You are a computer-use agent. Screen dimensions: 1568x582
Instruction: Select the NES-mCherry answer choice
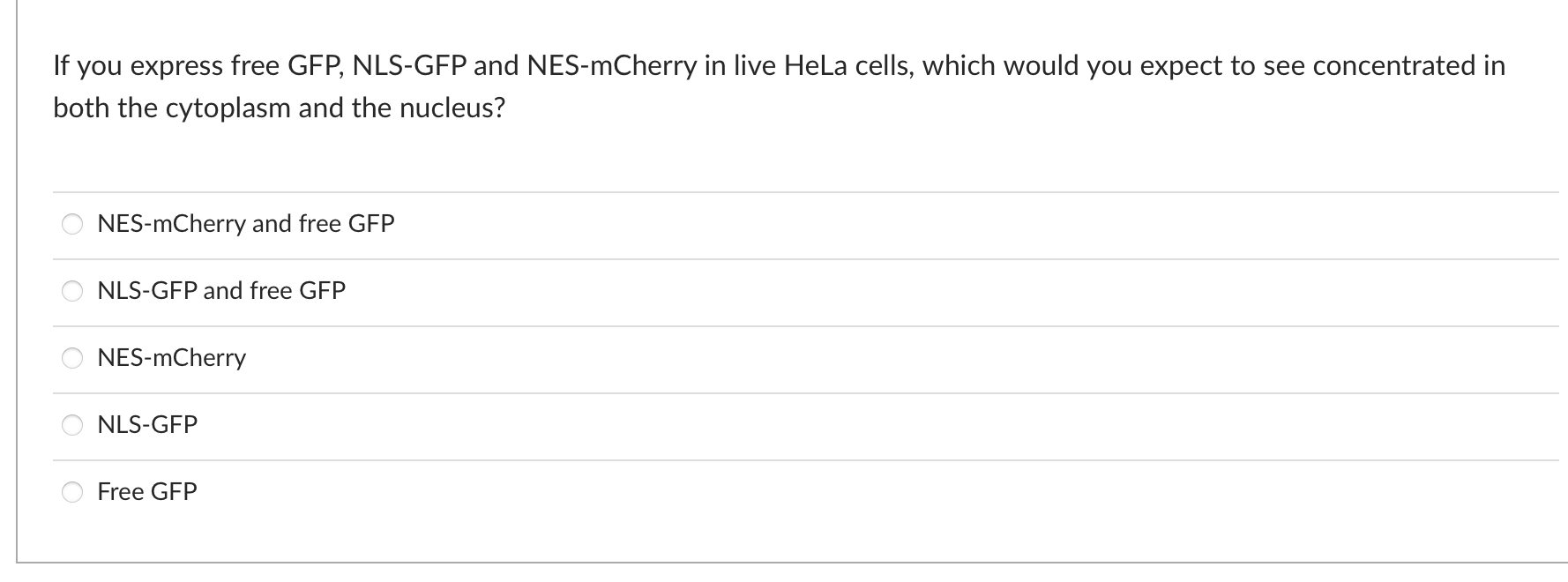[x=74, y=358]
